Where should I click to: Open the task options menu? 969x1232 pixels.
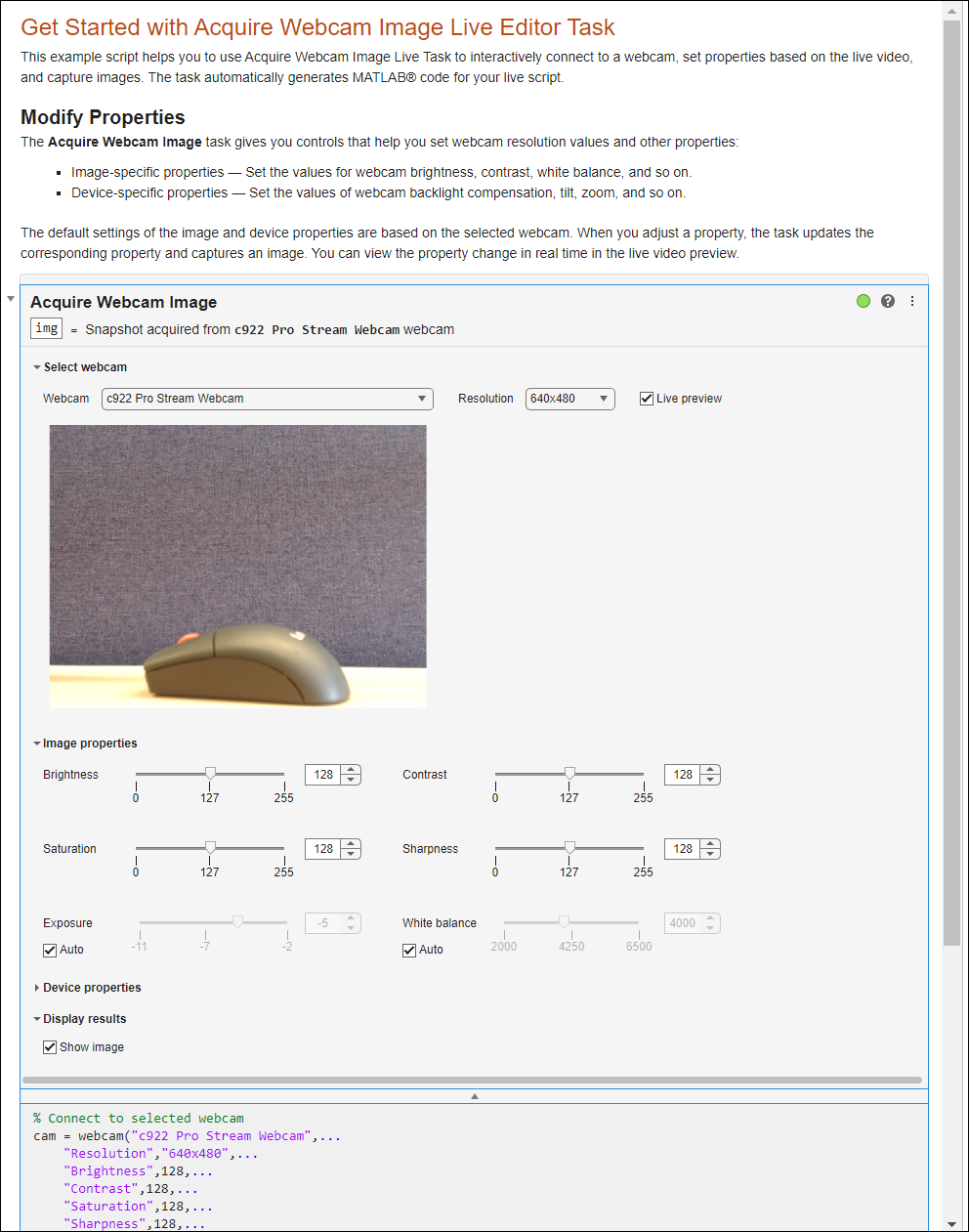[912, 301]
